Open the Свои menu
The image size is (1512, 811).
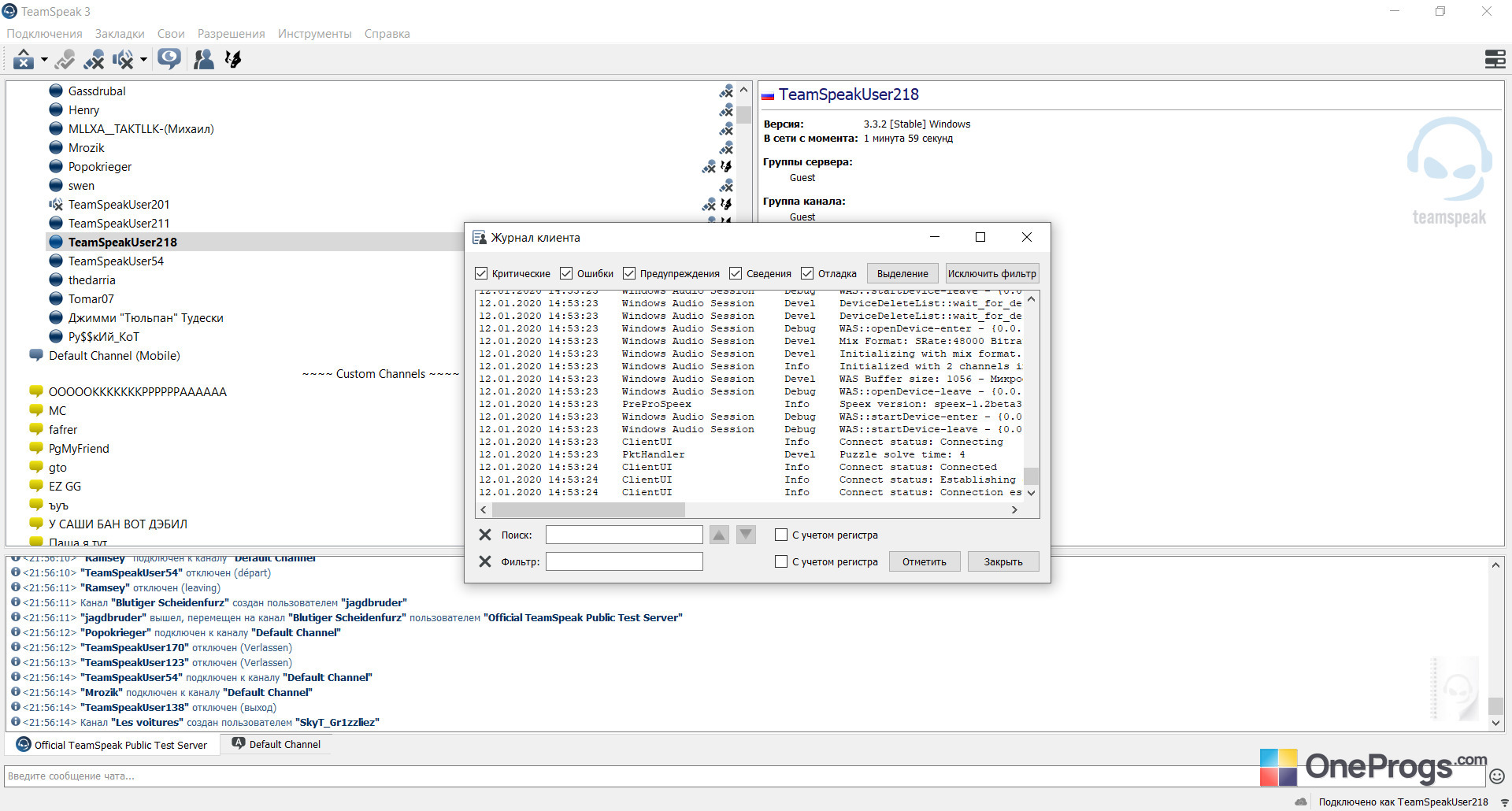171,34
